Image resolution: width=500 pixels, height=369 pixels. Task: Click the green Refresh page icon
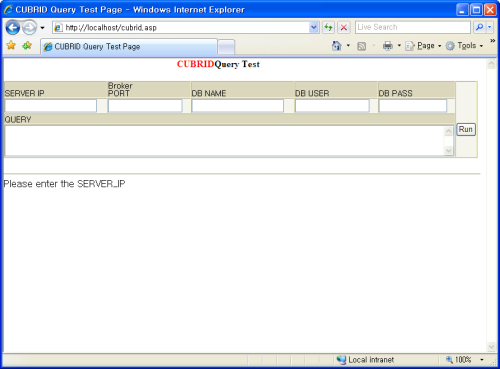(x=328, y=27)
